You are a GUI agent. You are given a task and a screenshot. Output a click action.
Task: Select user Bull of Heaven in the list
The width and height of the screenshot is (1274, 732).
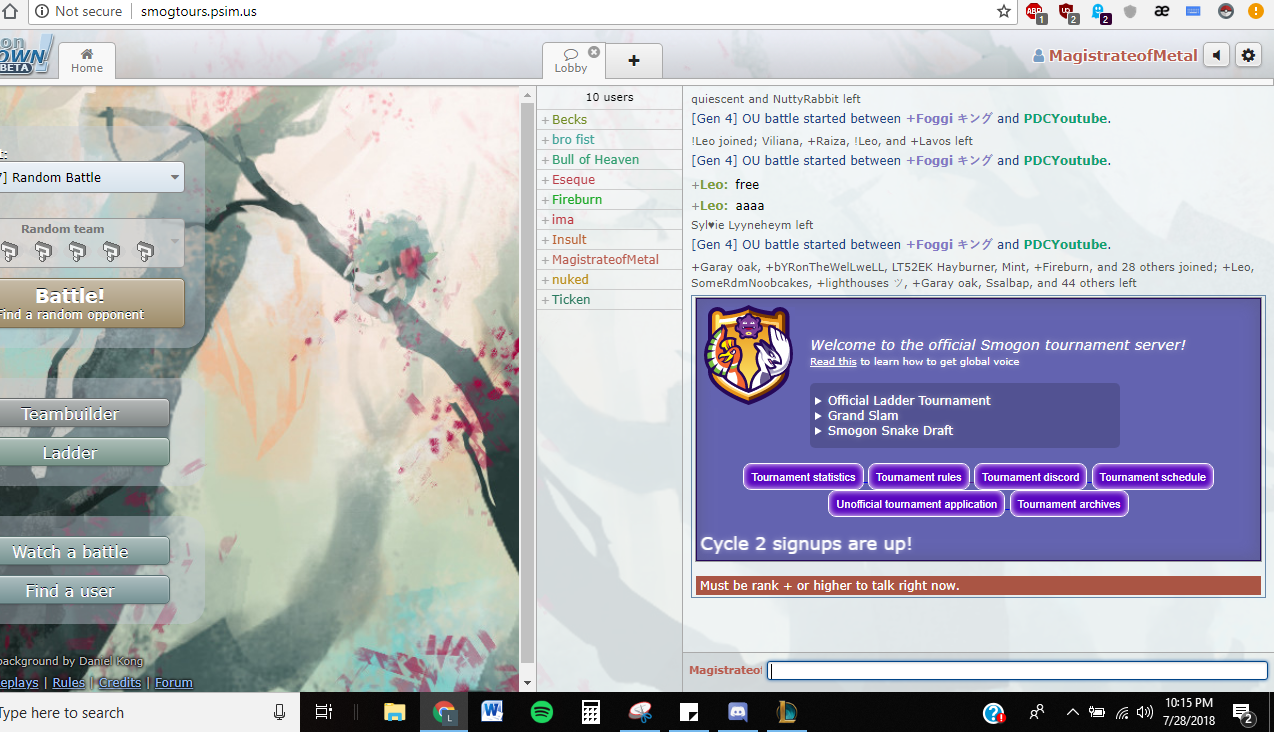click(x=609, y=159)
